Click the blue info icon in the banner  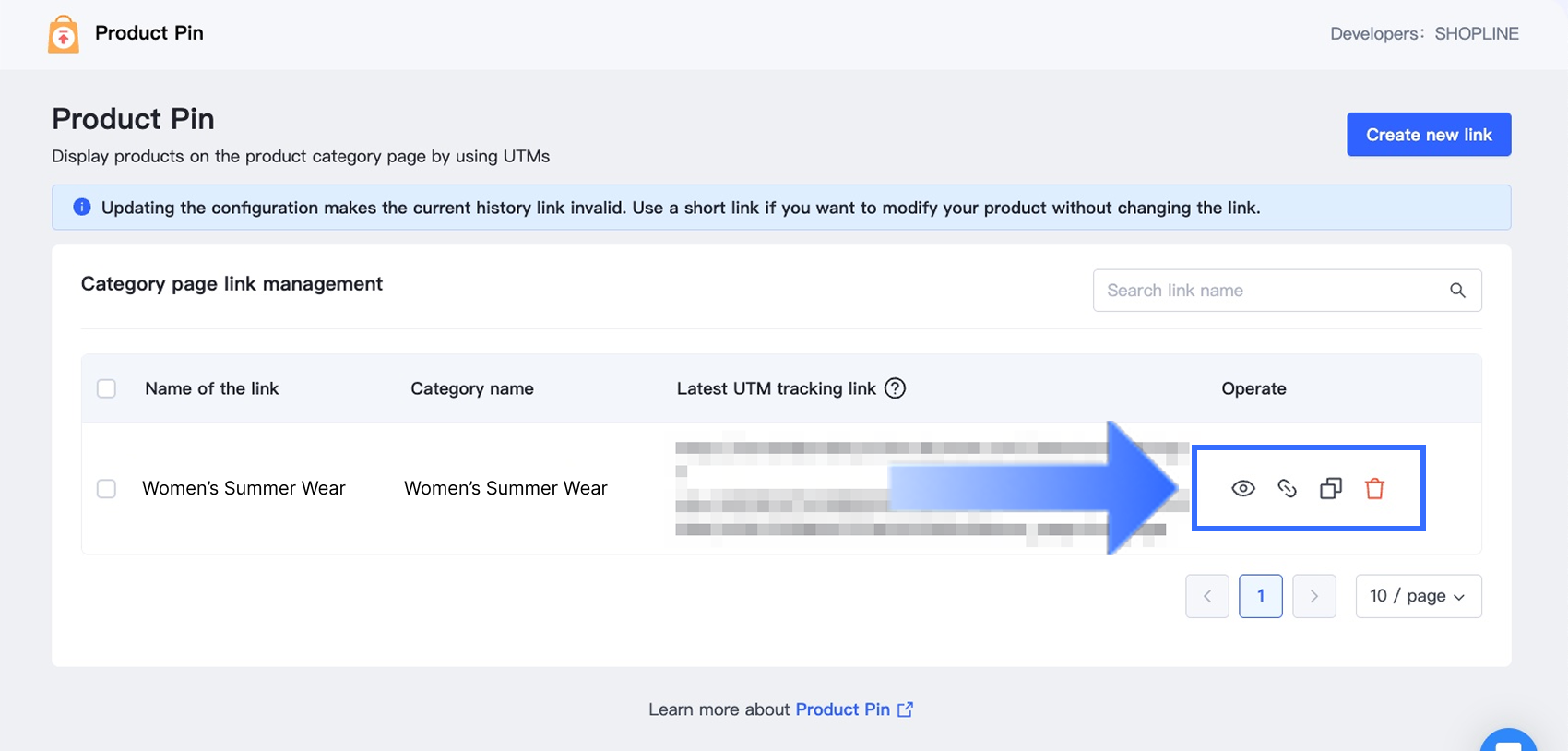pos(82,207)
